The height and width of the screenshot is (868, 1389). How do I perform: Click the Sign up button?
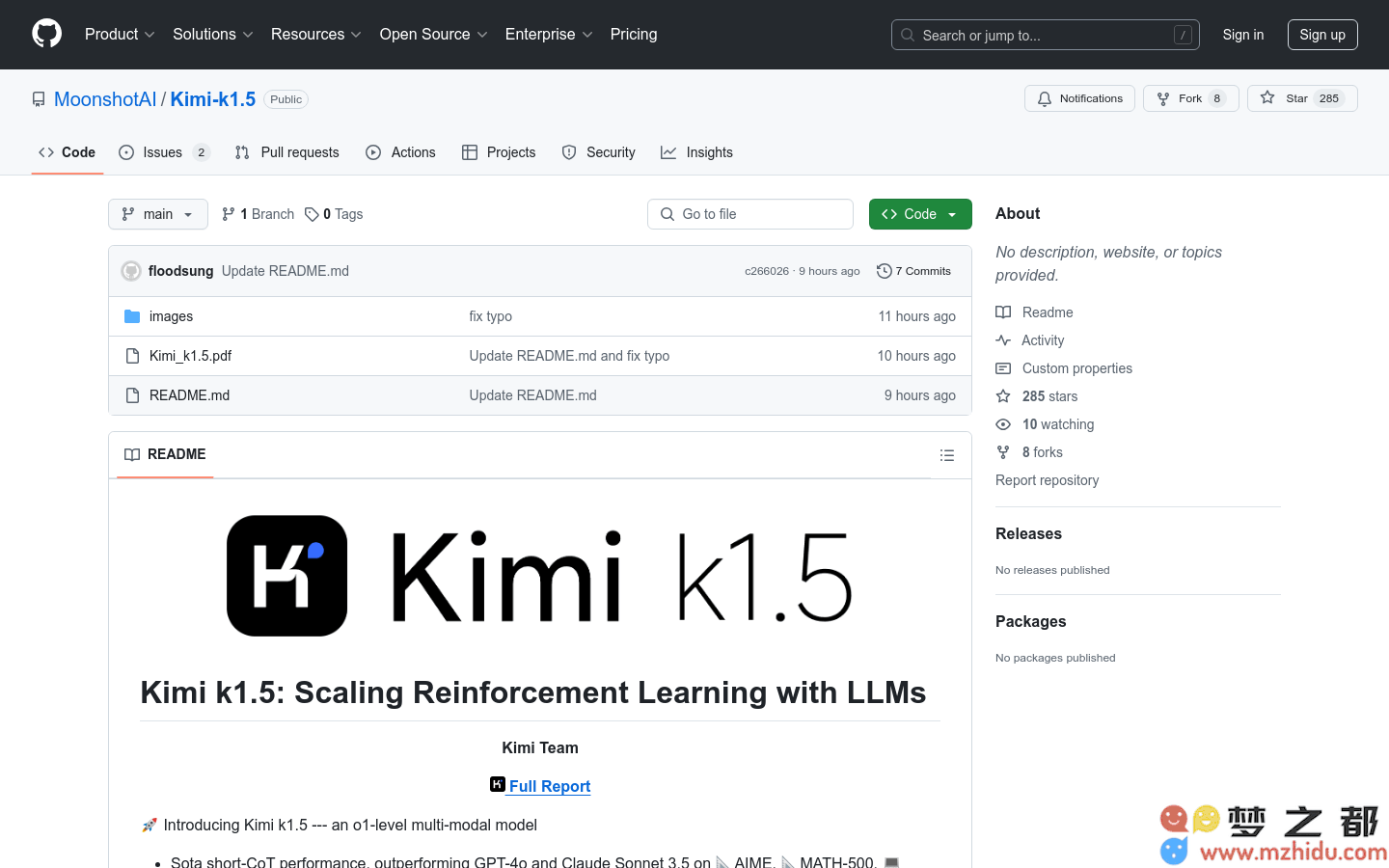pos(1322,35)
